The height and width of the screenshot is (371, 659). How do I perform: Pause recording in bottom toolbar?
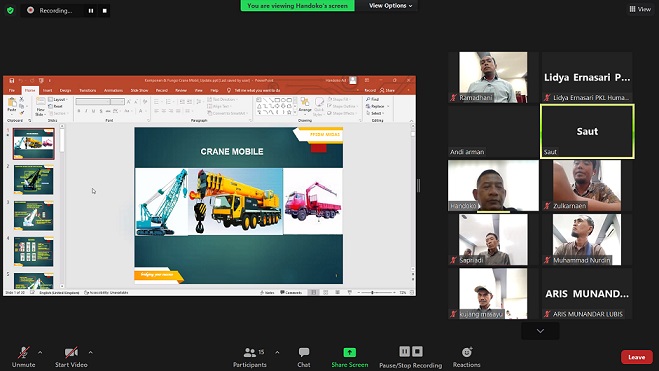pos(404,351)
